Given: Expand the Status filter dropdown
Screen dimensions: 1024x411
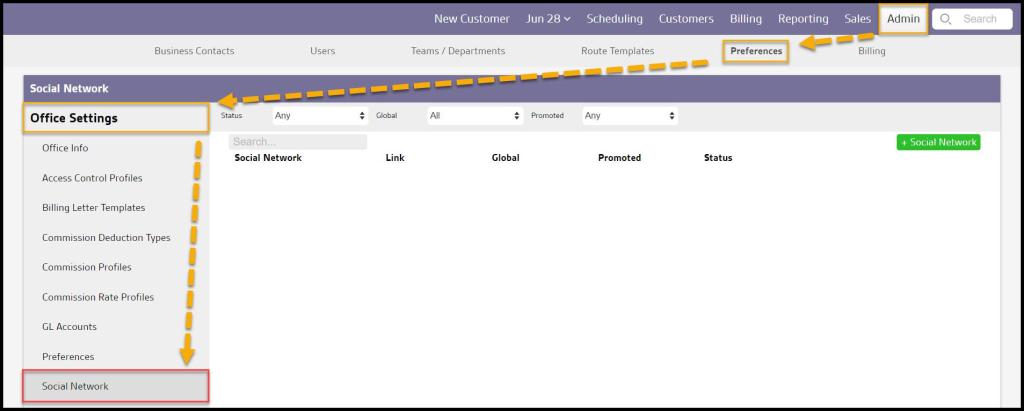Looking at the screenshot, I should point(319,116).
